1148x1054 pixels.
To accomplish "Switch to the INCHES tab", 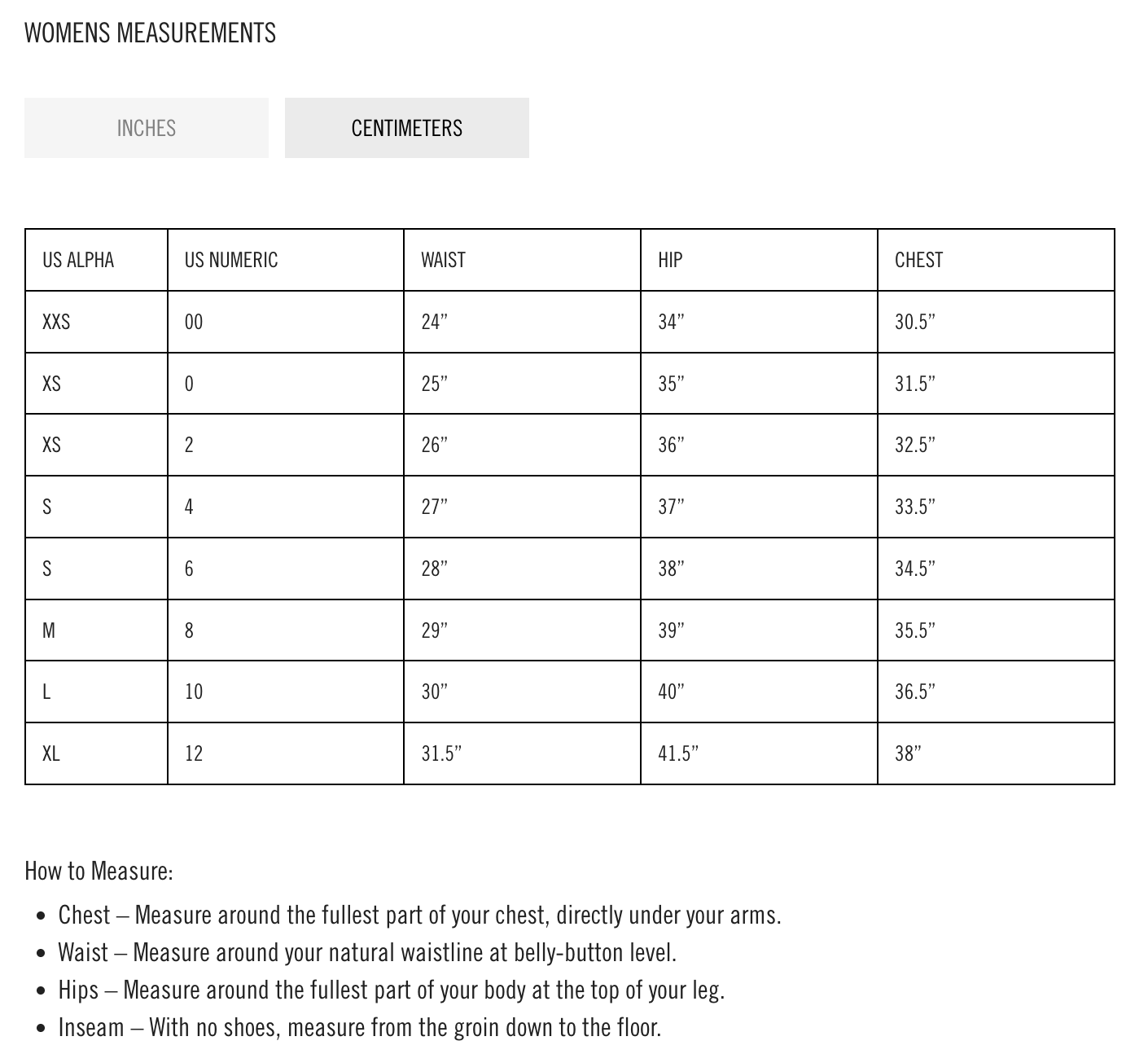I will pos(147,128).
